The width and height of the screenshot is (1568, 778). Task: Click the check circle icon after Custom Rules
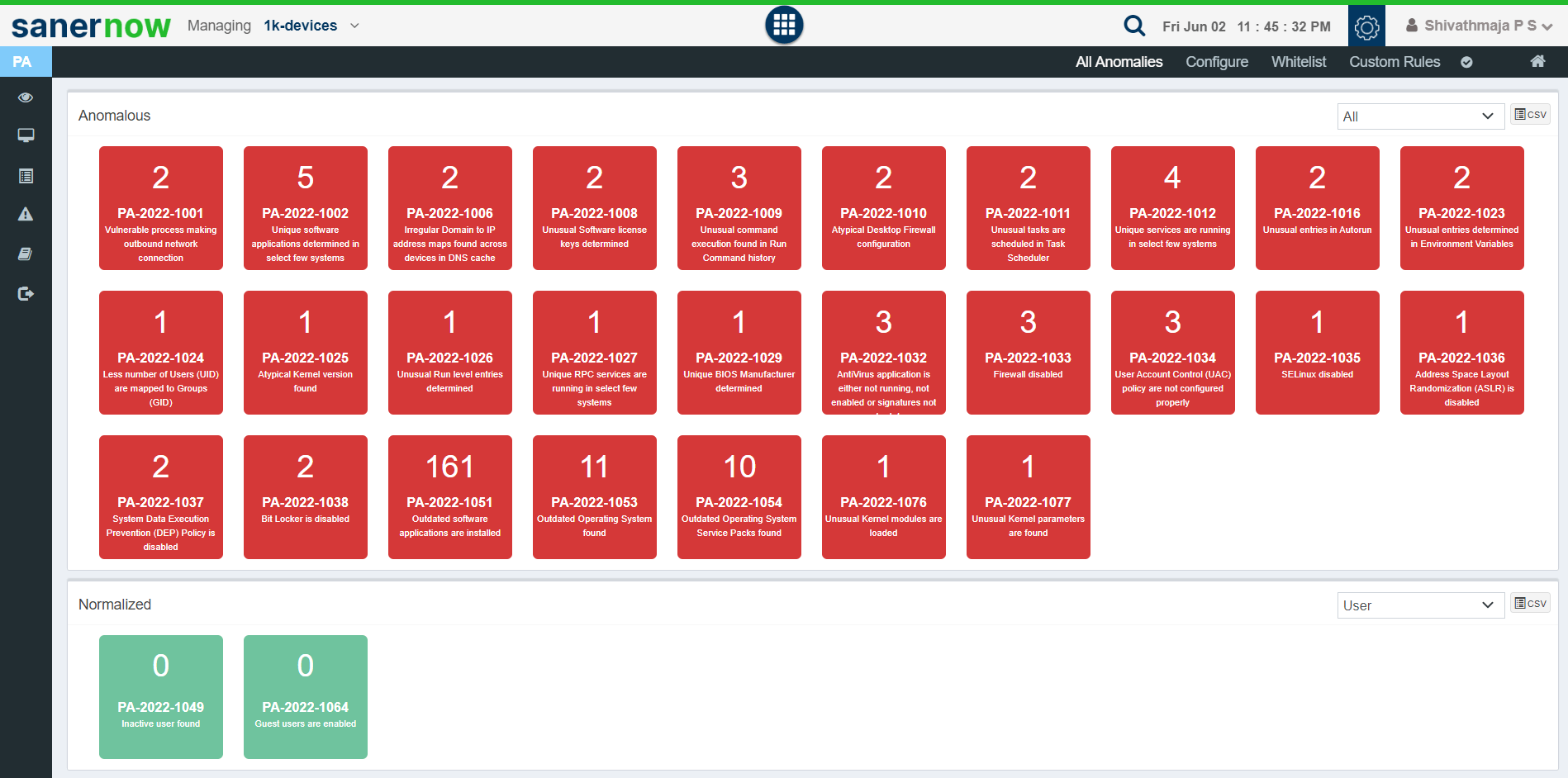pyautogui.click(x=1466, y=62)
